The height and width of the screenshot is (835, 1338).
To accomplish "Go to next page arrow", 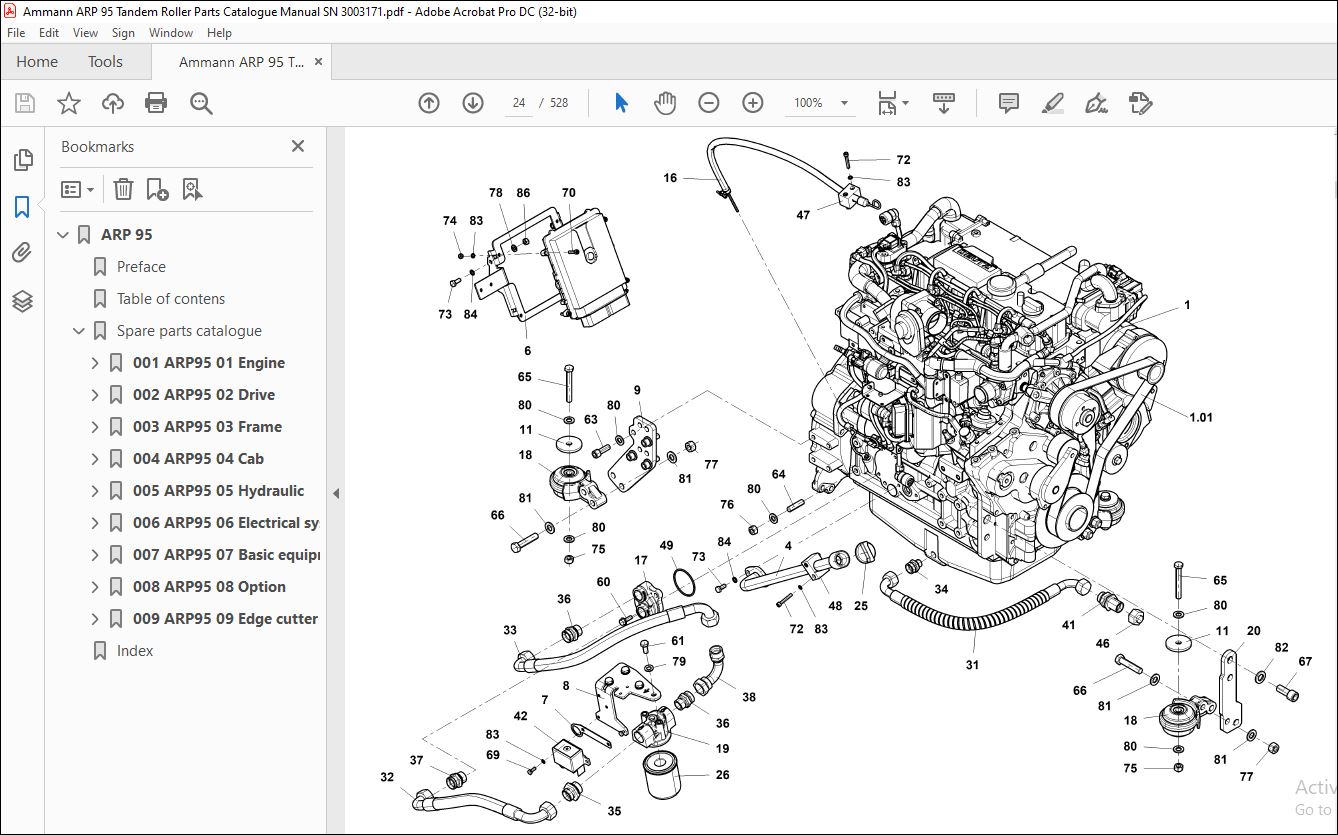I will (473, 103).
